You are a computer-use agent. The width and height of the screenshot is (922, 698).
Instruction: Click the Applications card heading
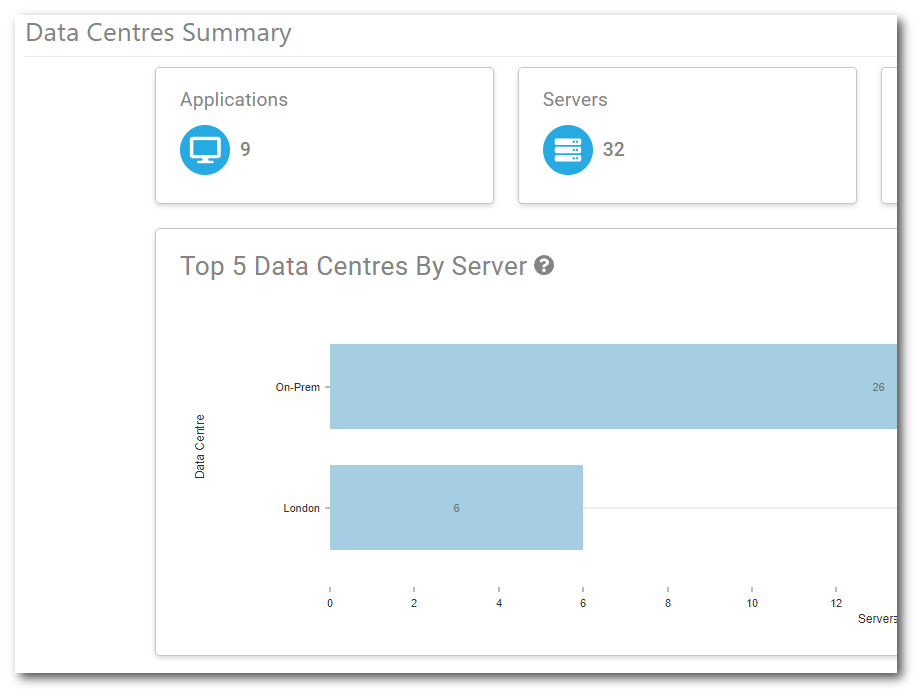coord(234,100)
